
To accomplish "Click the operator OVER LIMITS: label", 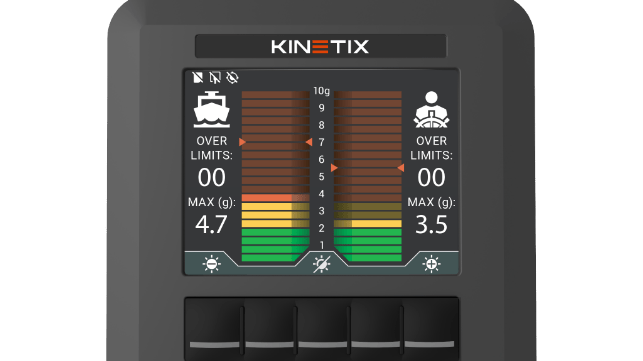I will pos(431,148).
